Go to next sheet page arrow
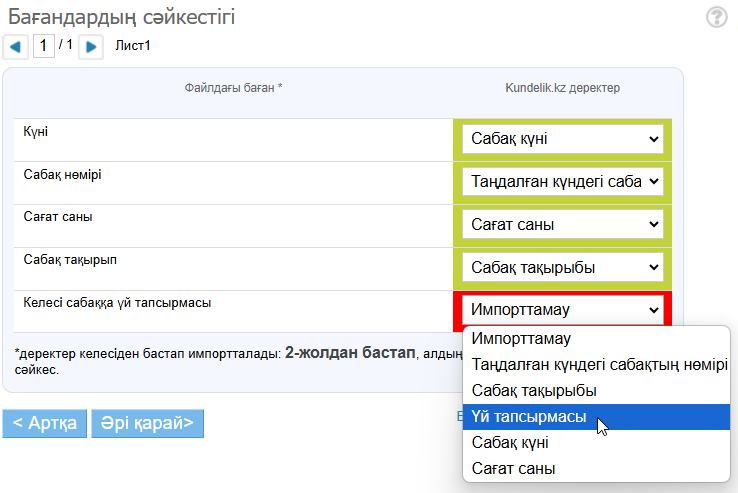This screenshot has height=493, width=738. pyautogui.click(x=91, y=46)
